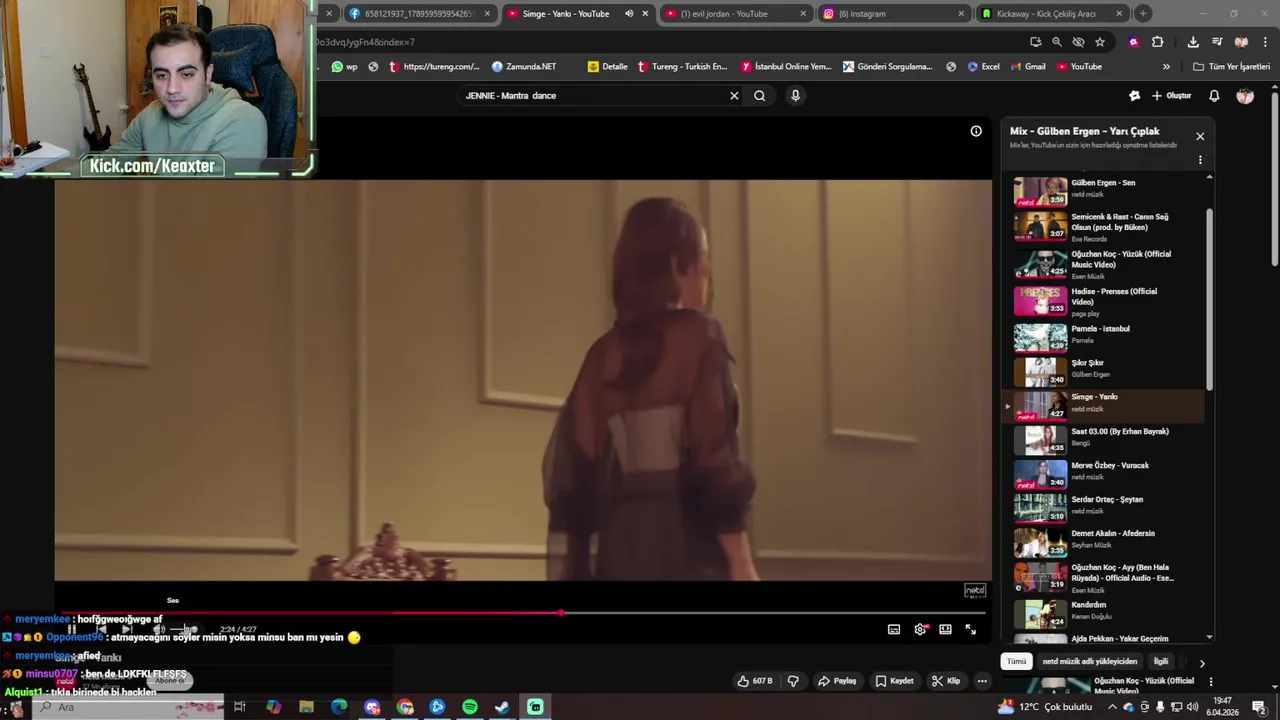Click the Paylaş share button

tap(837, 681)
